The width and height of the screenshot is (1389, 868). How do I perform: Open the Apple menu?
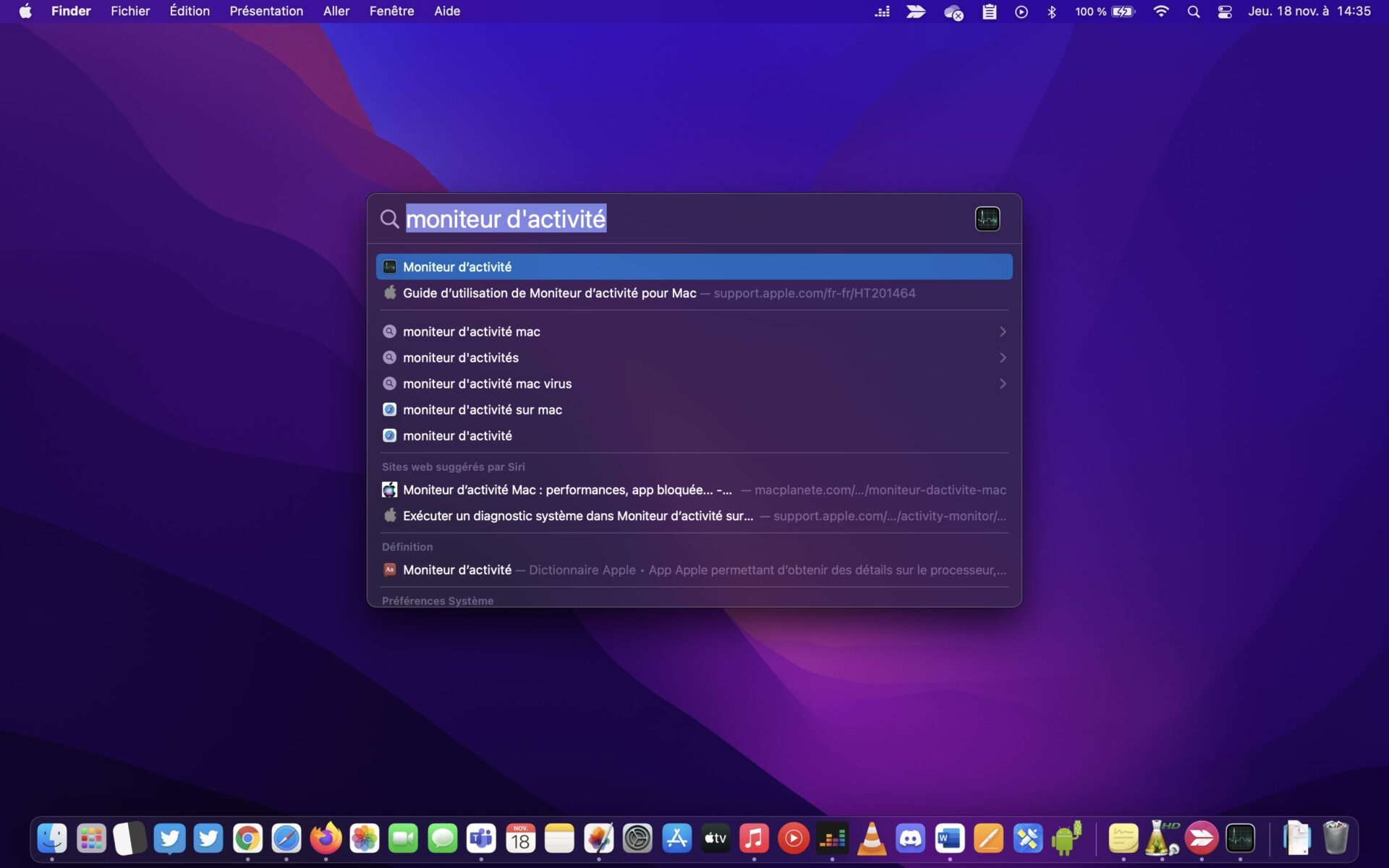[x=25, y=12]
